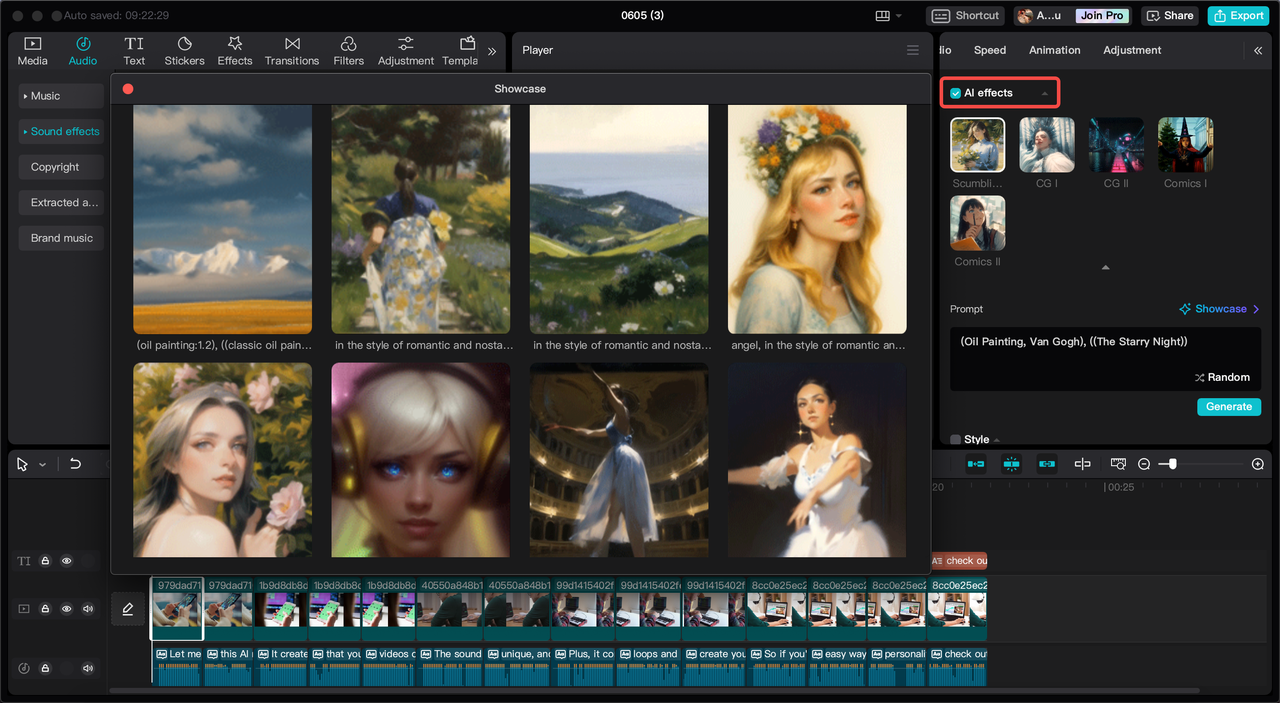Viewport: 1280px width, 703px height.
Task: Open the Stickers panel
Action: tap(184, 51)
